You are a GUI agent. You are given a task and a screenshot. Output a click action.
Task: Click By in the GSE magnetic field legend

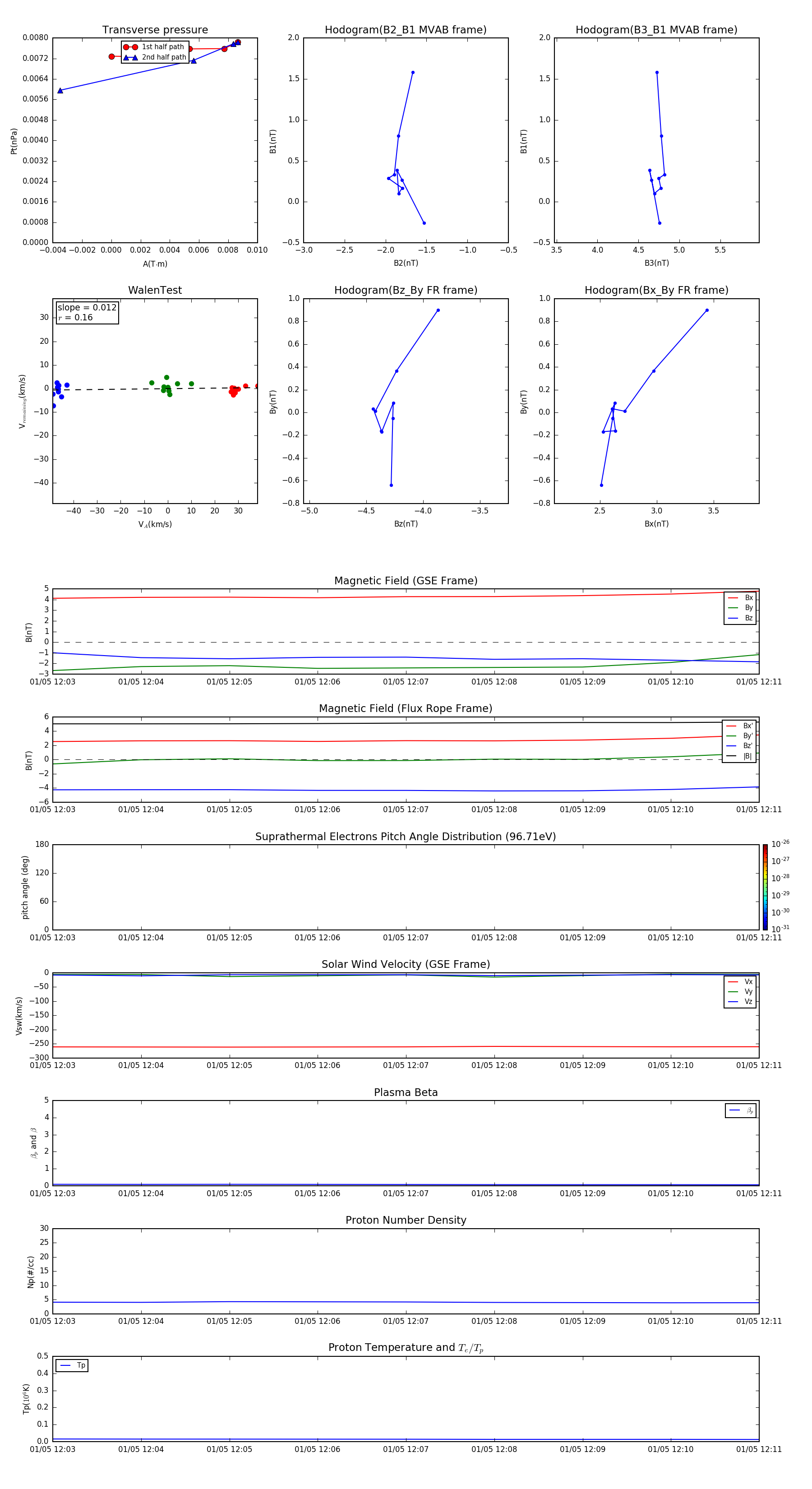(740, 608)
